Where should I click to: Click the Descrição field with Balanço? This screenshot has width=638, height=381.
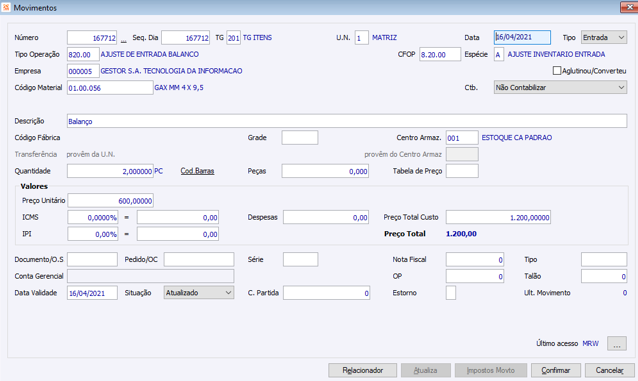[x=347, y=121]
